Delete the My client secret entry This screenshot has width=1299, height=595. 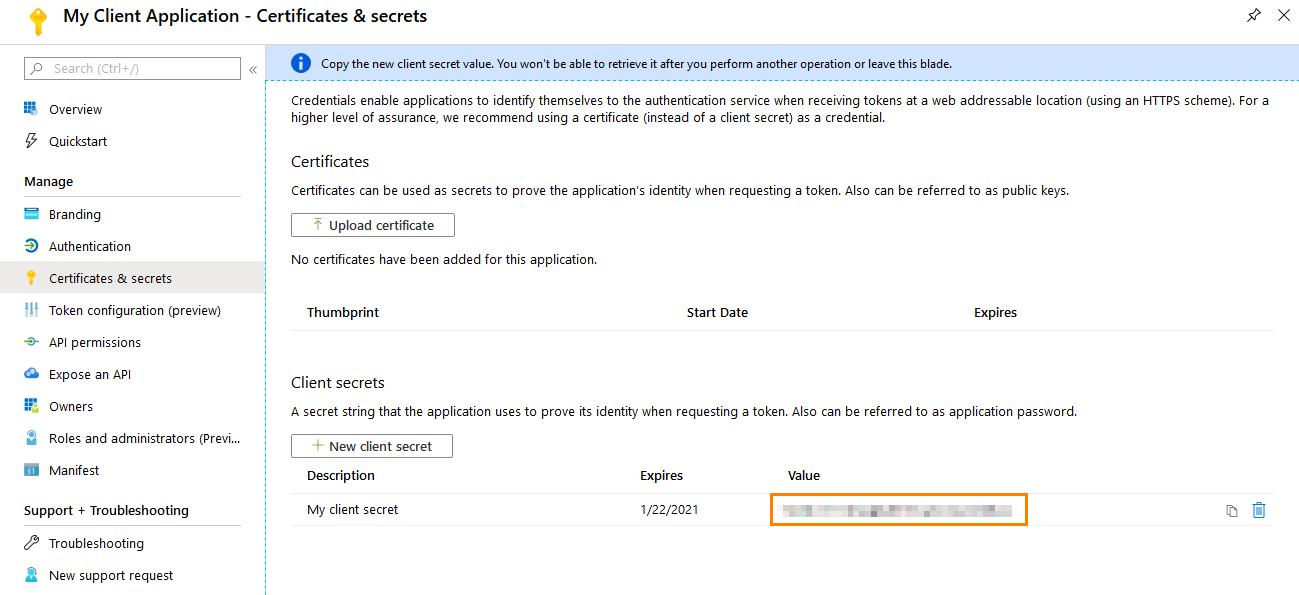(x=1259, y=509)
